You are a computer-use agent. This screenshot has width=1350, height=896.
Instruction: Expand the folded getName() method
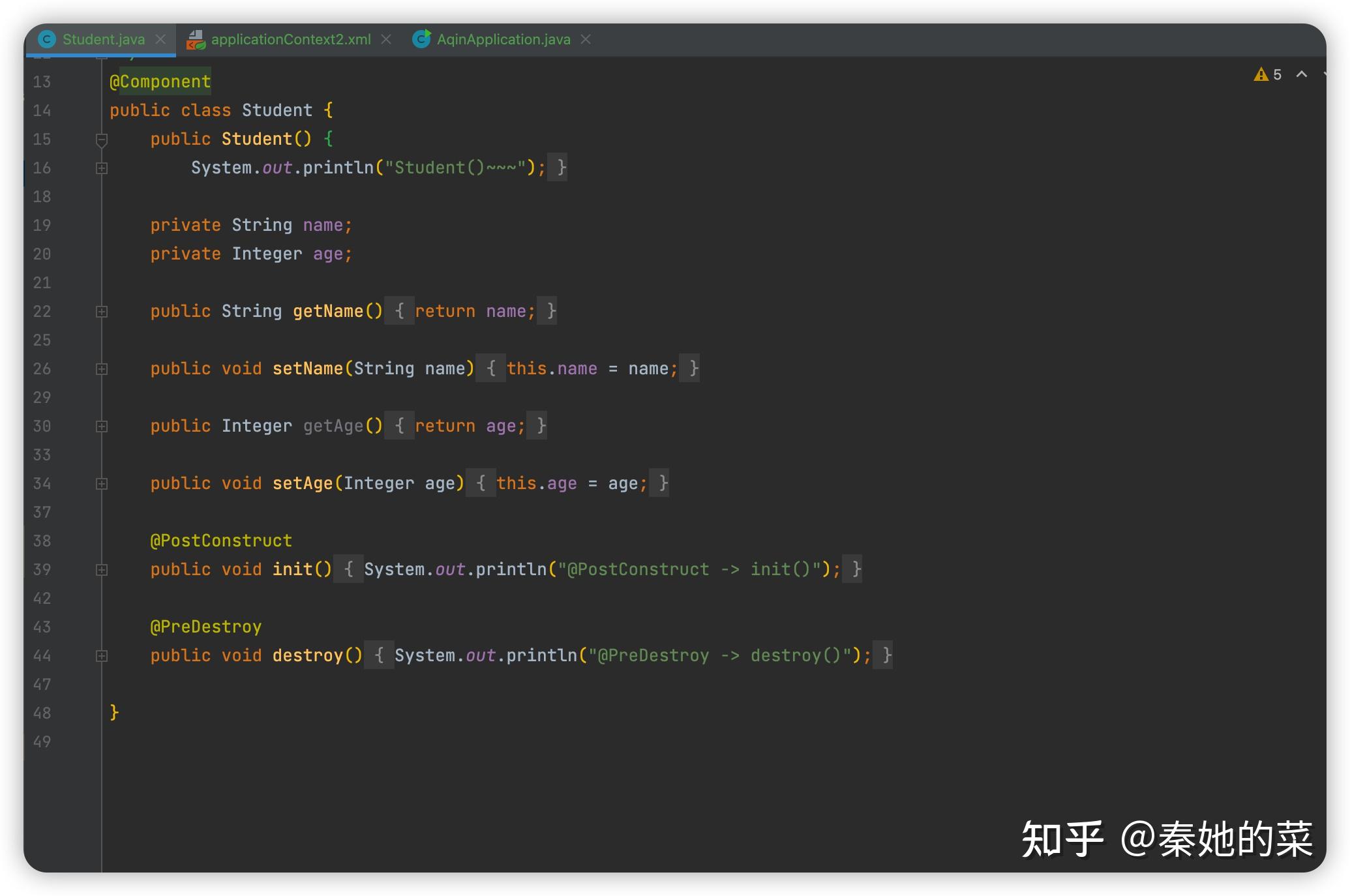102,312
